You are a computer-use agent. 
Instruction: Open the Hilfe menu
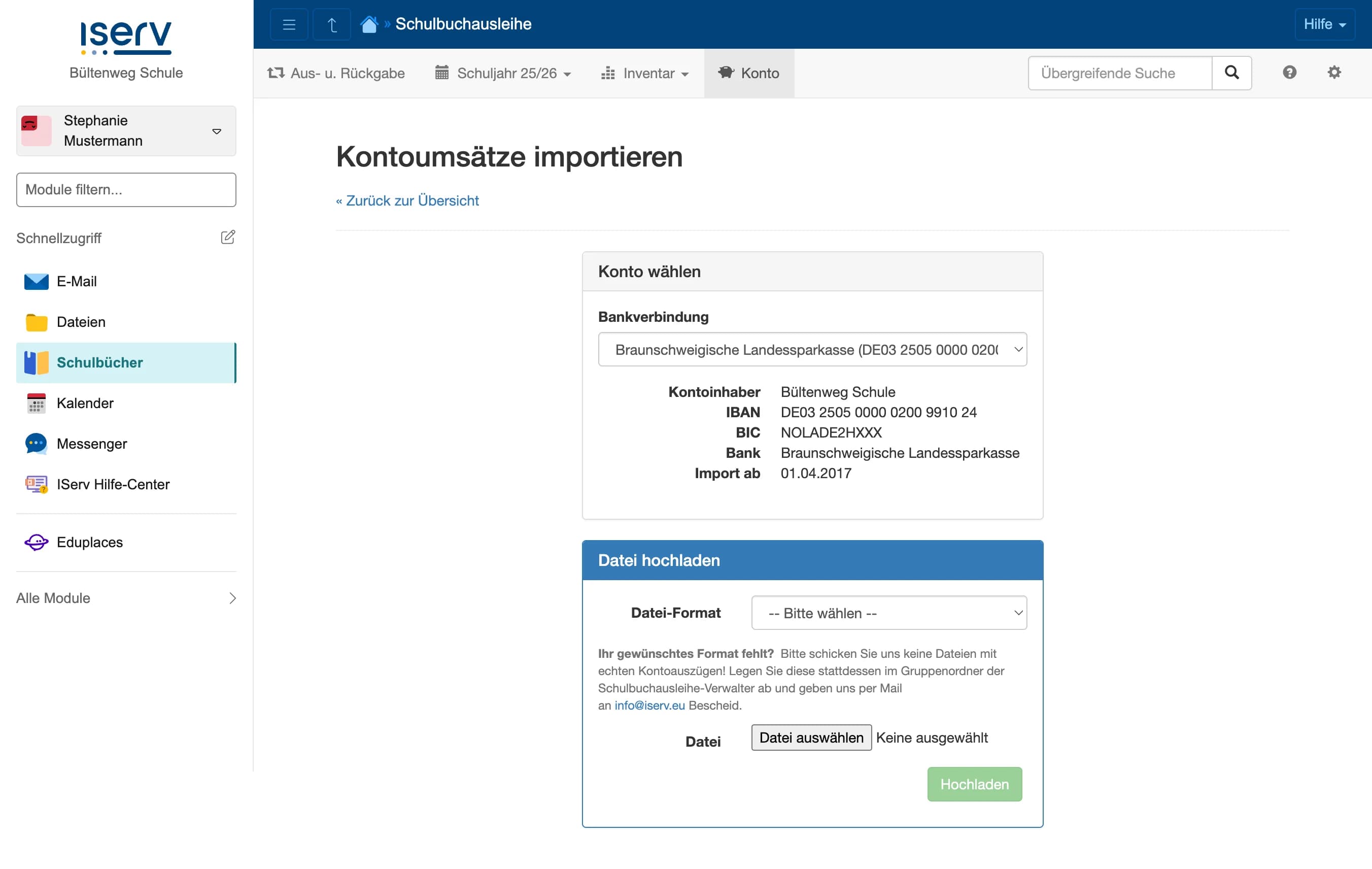1324,24
